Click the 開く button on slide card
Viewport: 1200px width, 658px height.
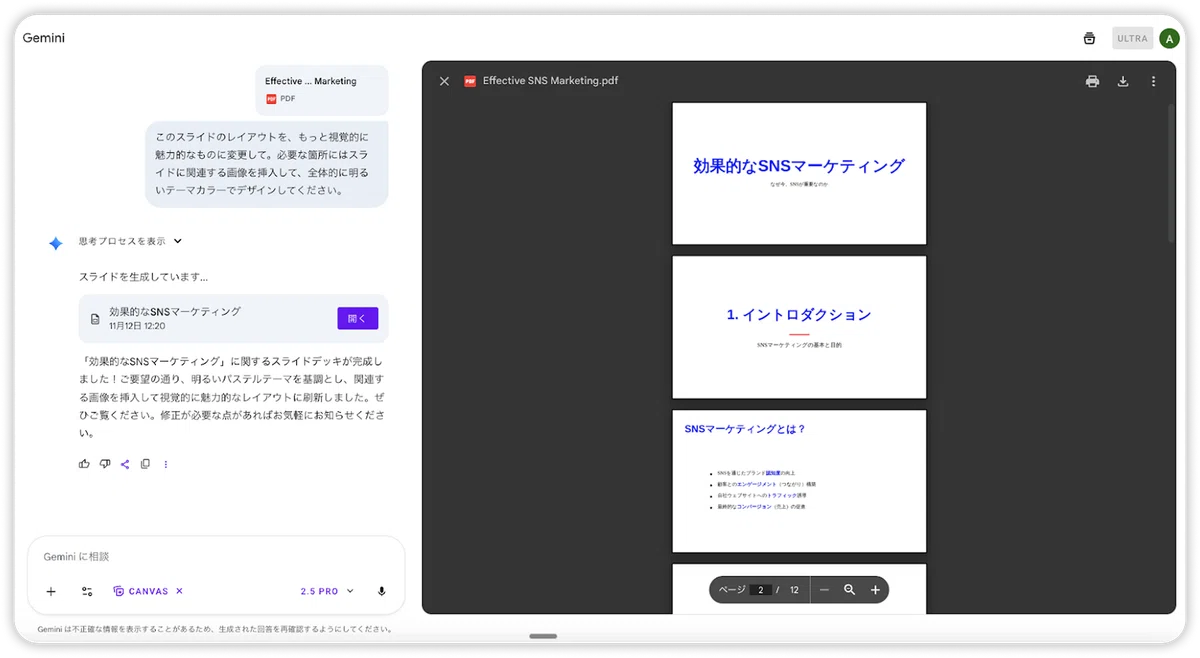[357, 318]
